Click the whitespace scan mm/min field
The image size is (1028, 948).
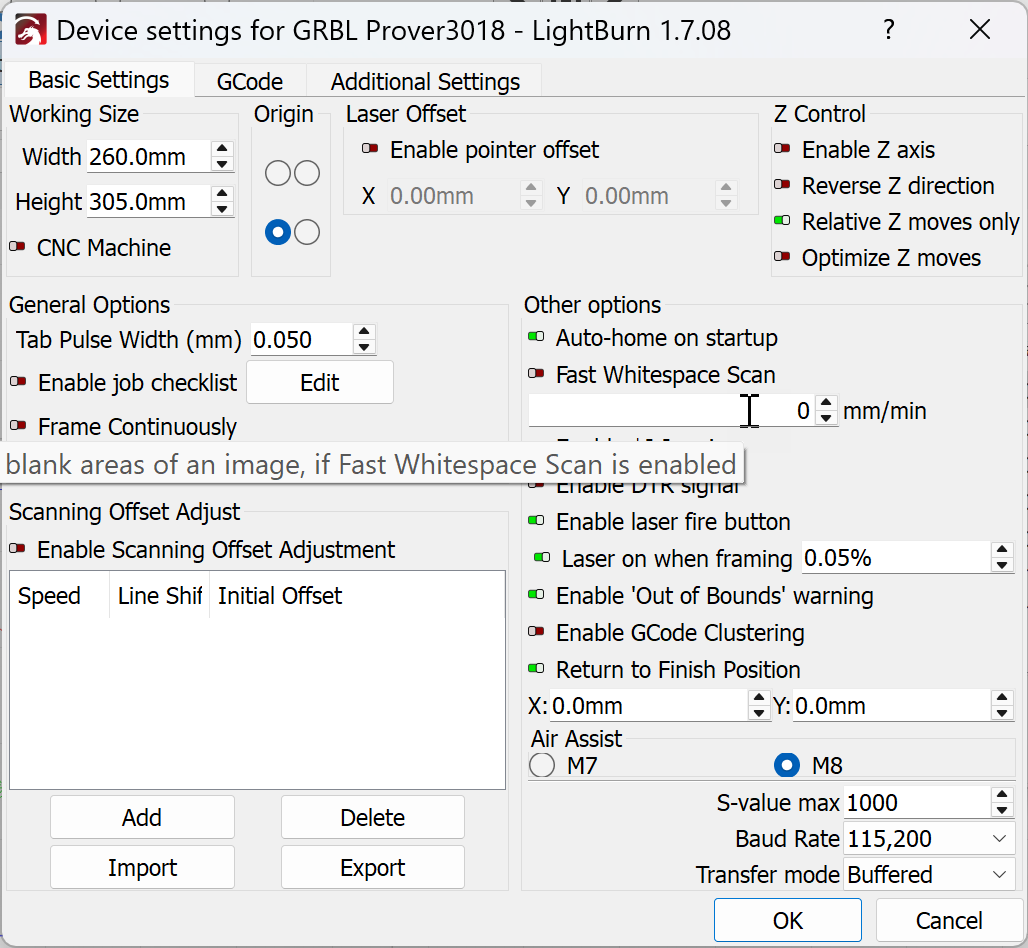tap(672, 410)
